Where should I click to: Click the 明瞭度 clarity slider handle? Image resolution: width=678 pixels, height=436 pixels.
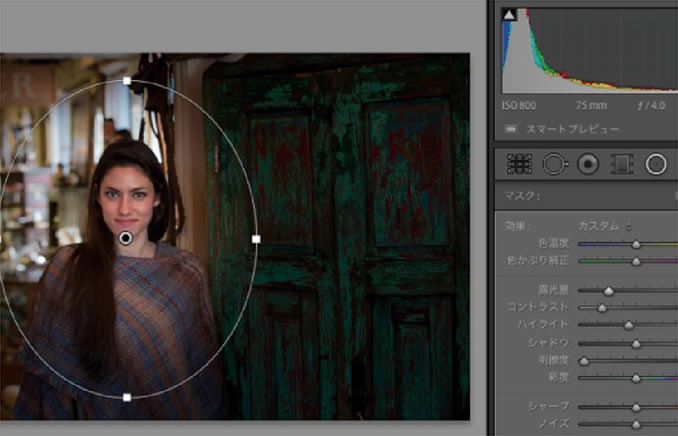584,360
